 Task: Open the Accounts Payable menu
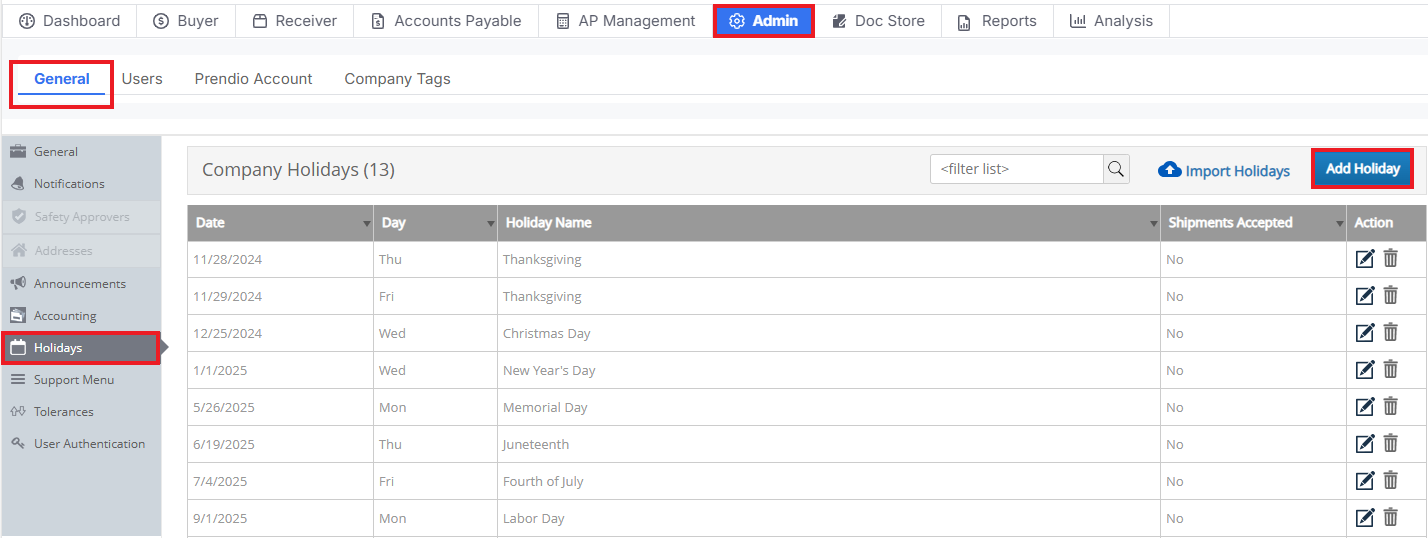[446, 21]
